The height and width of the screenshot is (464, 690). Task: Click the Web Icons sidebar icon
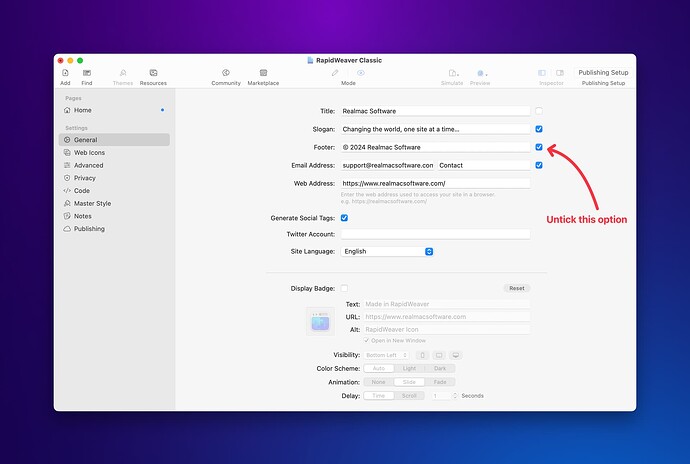point(67,152)
